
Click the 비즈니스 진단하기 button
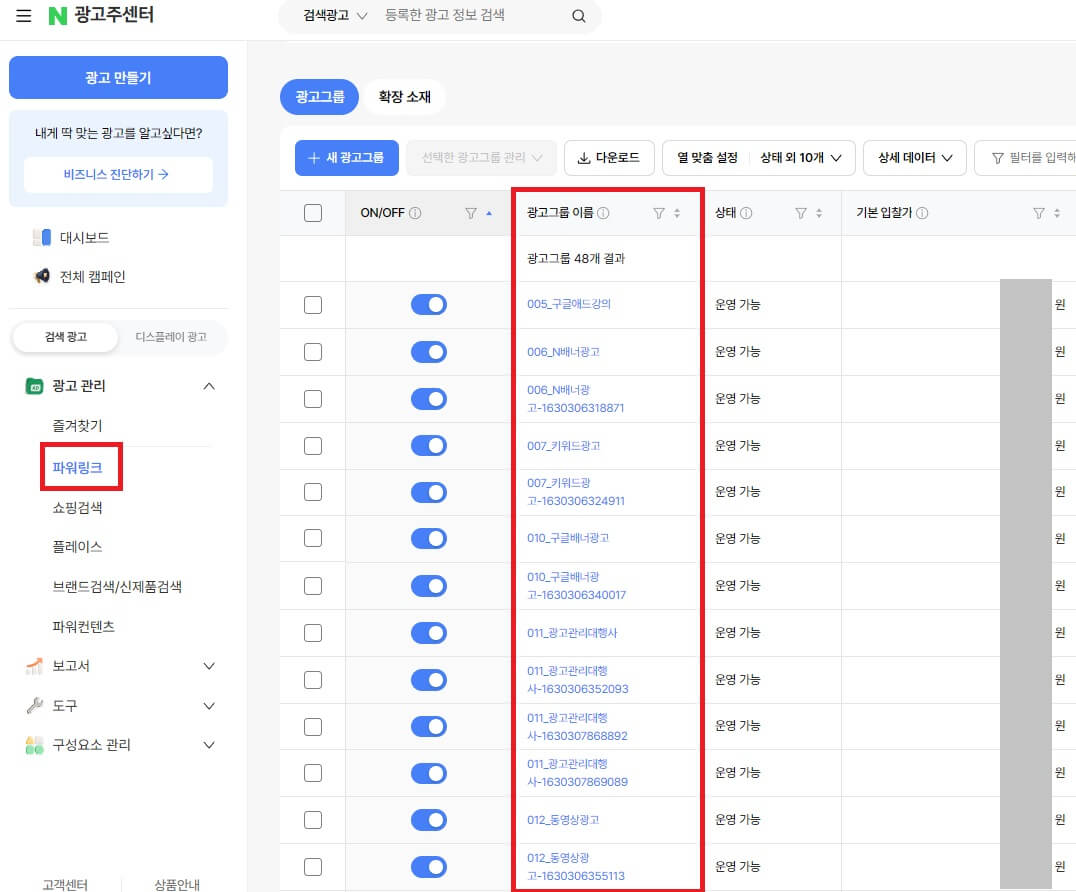pos(118,175)
